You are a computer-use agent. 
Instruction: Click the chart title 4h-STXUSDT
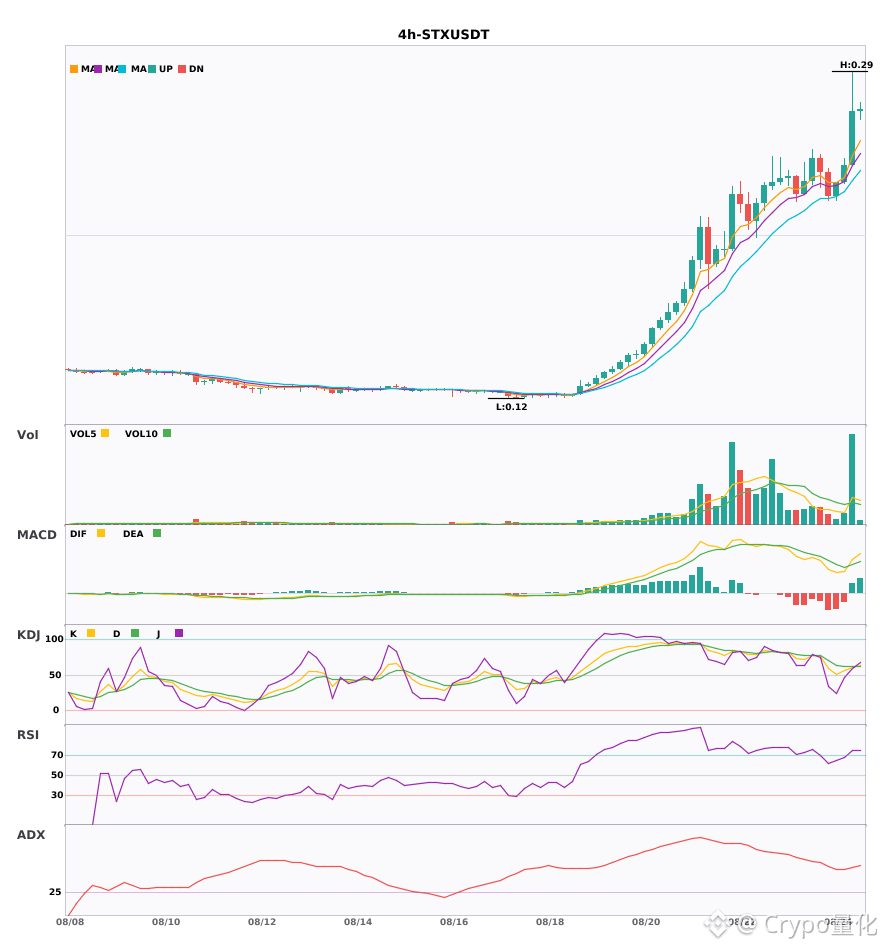click(443, 35)
